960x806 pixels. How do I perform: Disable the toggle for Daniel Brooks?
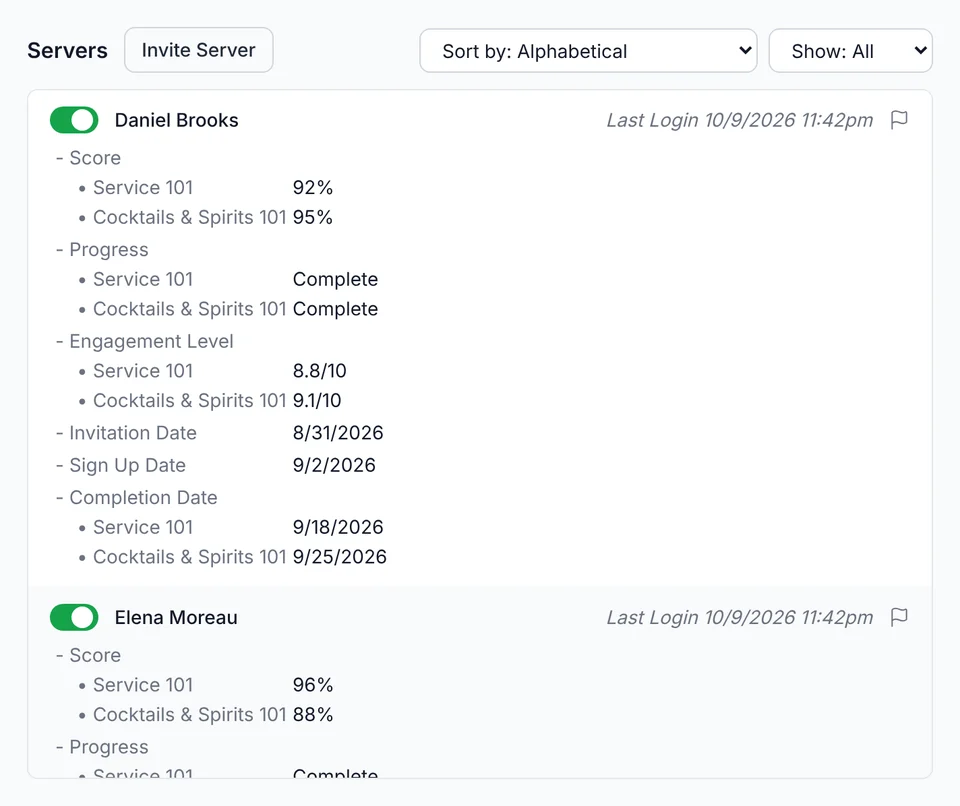[74, 120]
